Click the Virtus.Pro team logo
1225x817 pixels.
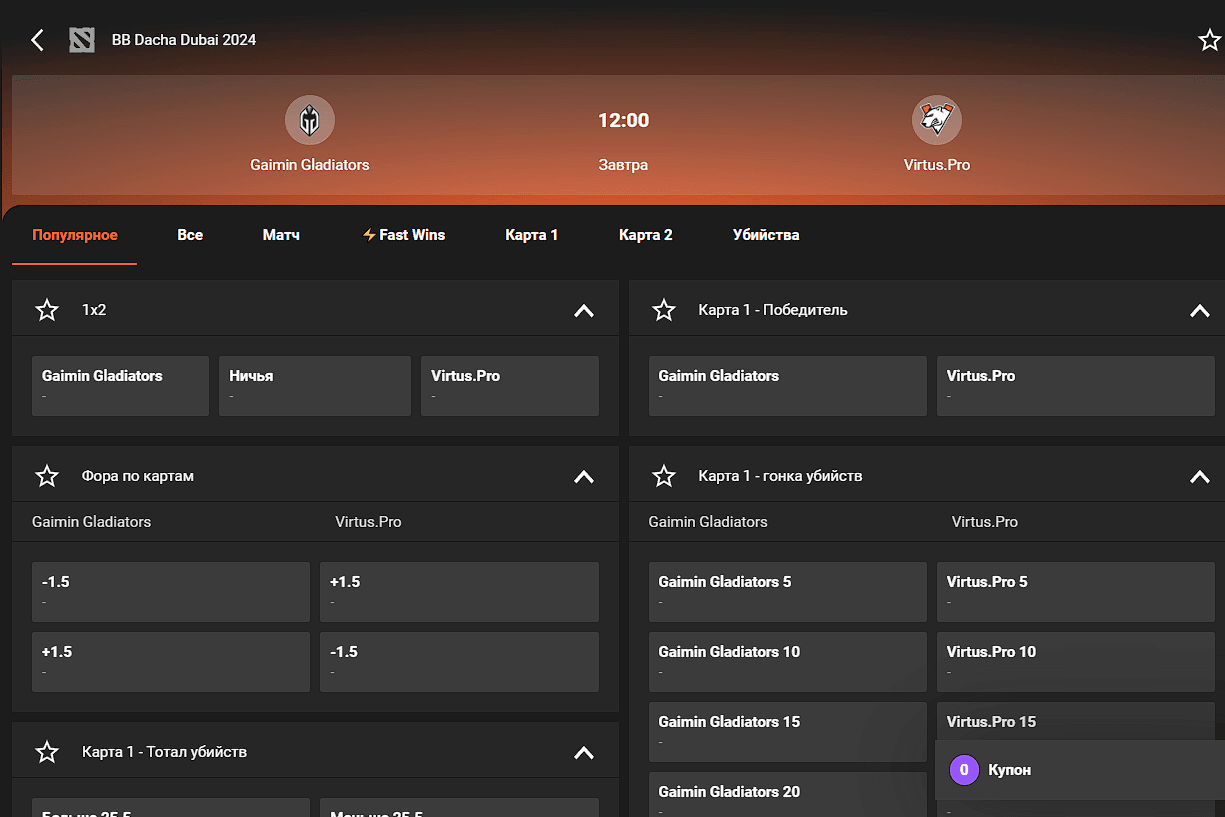(x=937, y=121)
